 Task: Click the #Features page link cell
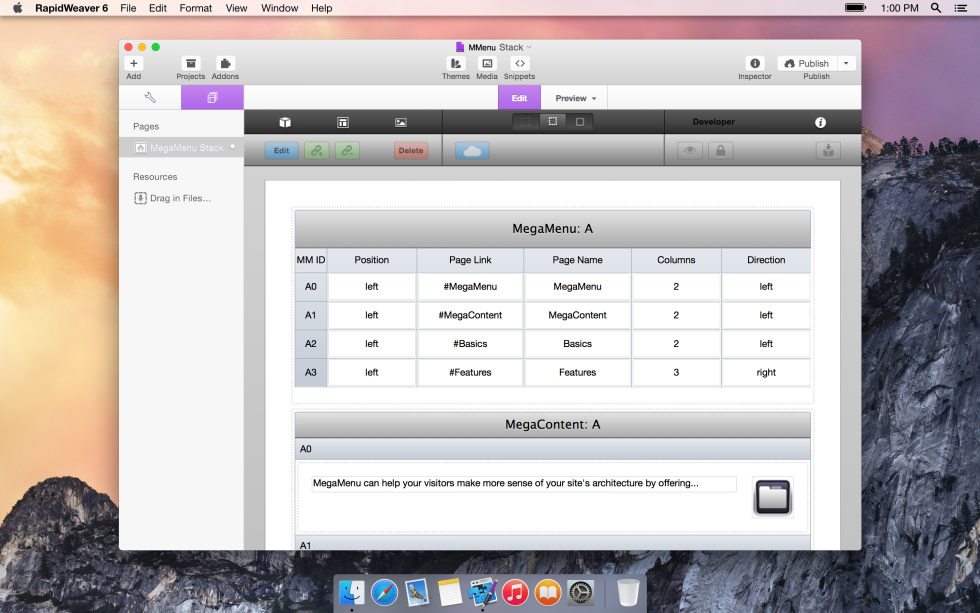coord(470,372)
